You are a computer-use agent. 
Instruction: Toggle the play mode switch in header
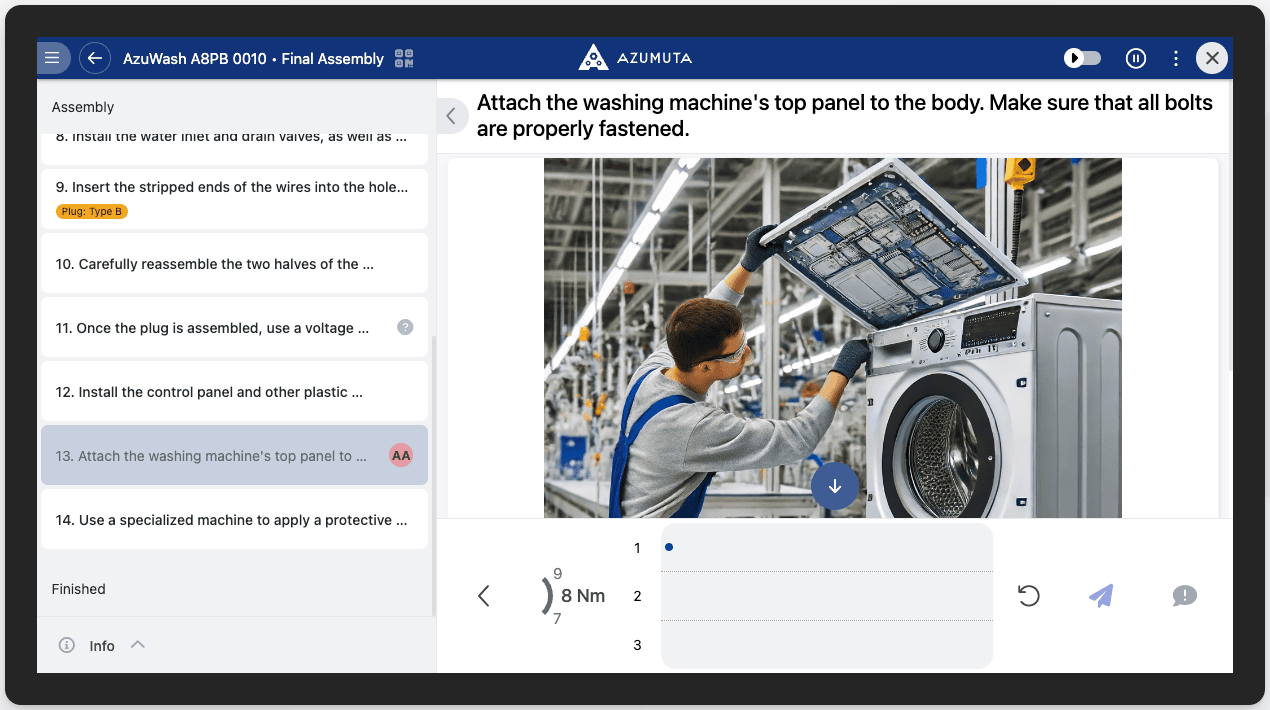click(1082, 58)
